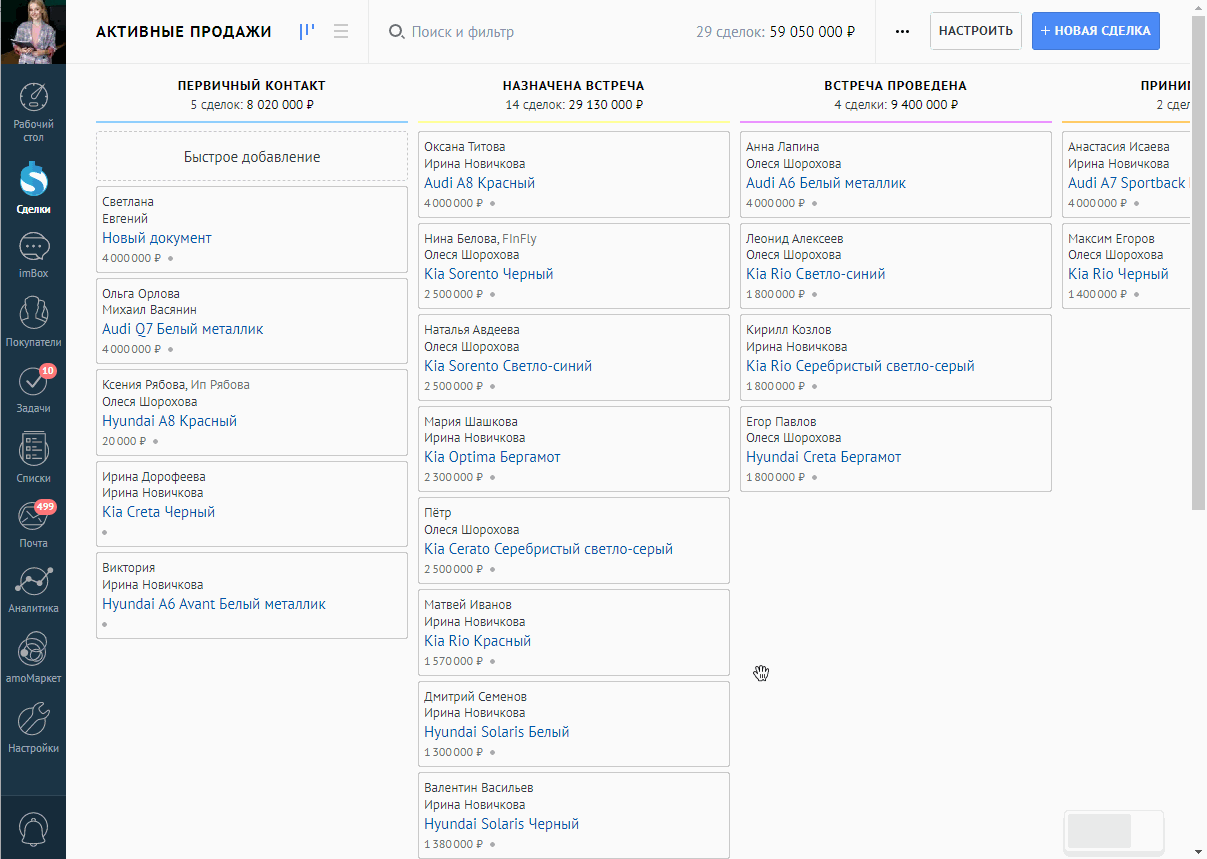Viewport: 1207px width, 859px height.
Task: Open the deal Новый документ
Action: click(x=157, y=238)
